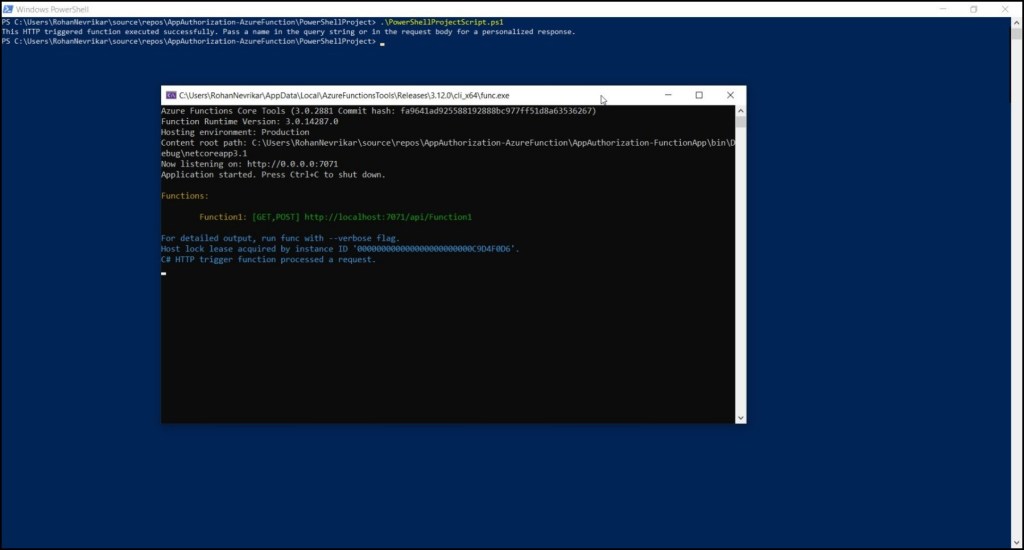The width and height of the screenshot is (1024, 550).
Task: Minimize the func.exe console window
Action: coord(667,95)
